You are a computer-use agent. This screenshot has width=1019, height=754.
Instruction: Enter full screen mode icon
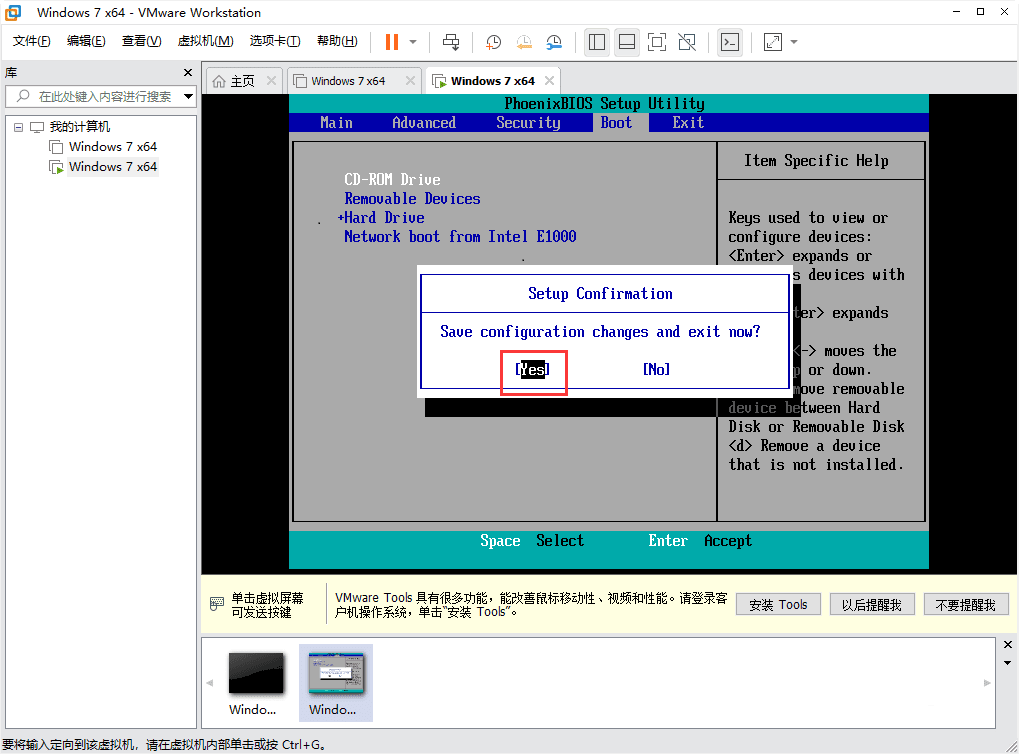[657, 42]
